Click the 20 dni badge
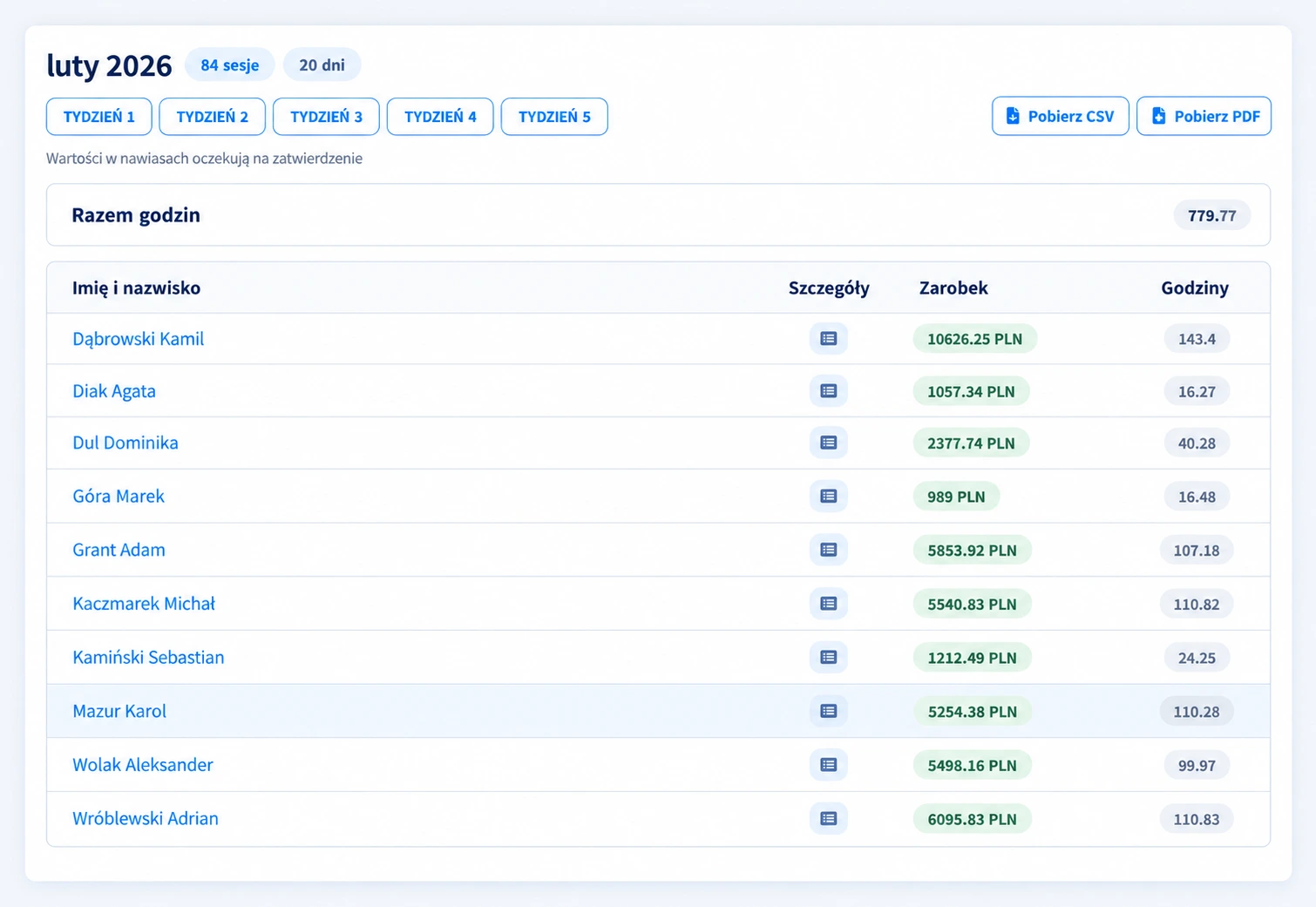 click(x=322, y=65)
